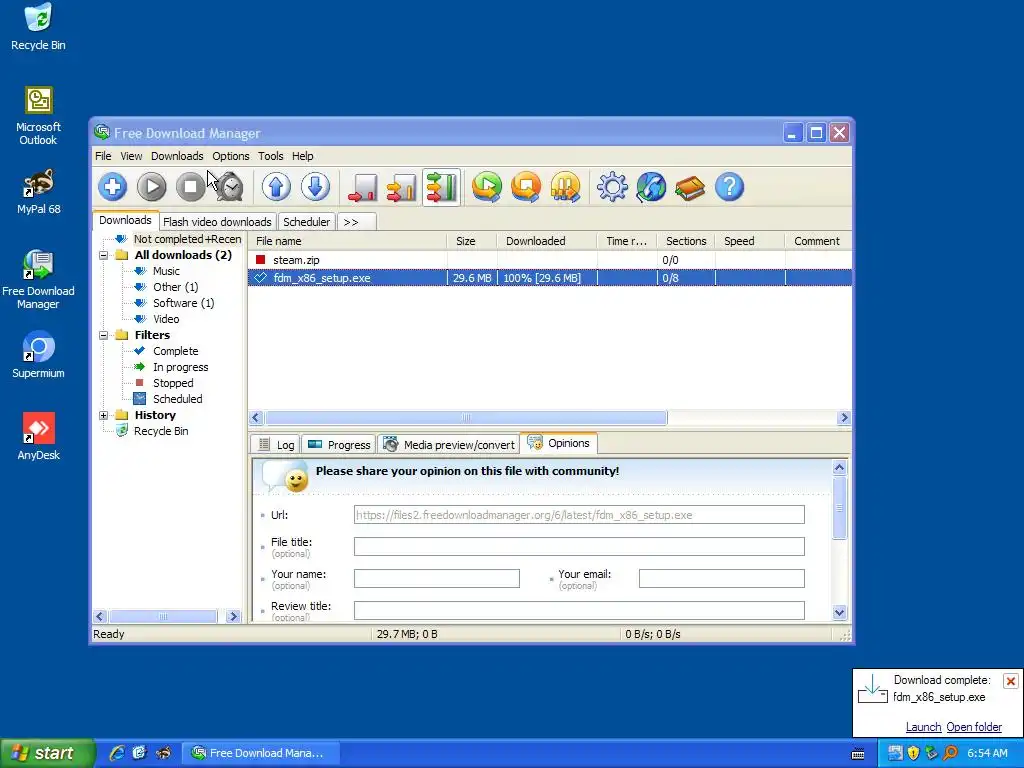Click the Opinions panel scroll down arrow
This screenshot has width=1024, height=768.
click(x=840, y=612)
